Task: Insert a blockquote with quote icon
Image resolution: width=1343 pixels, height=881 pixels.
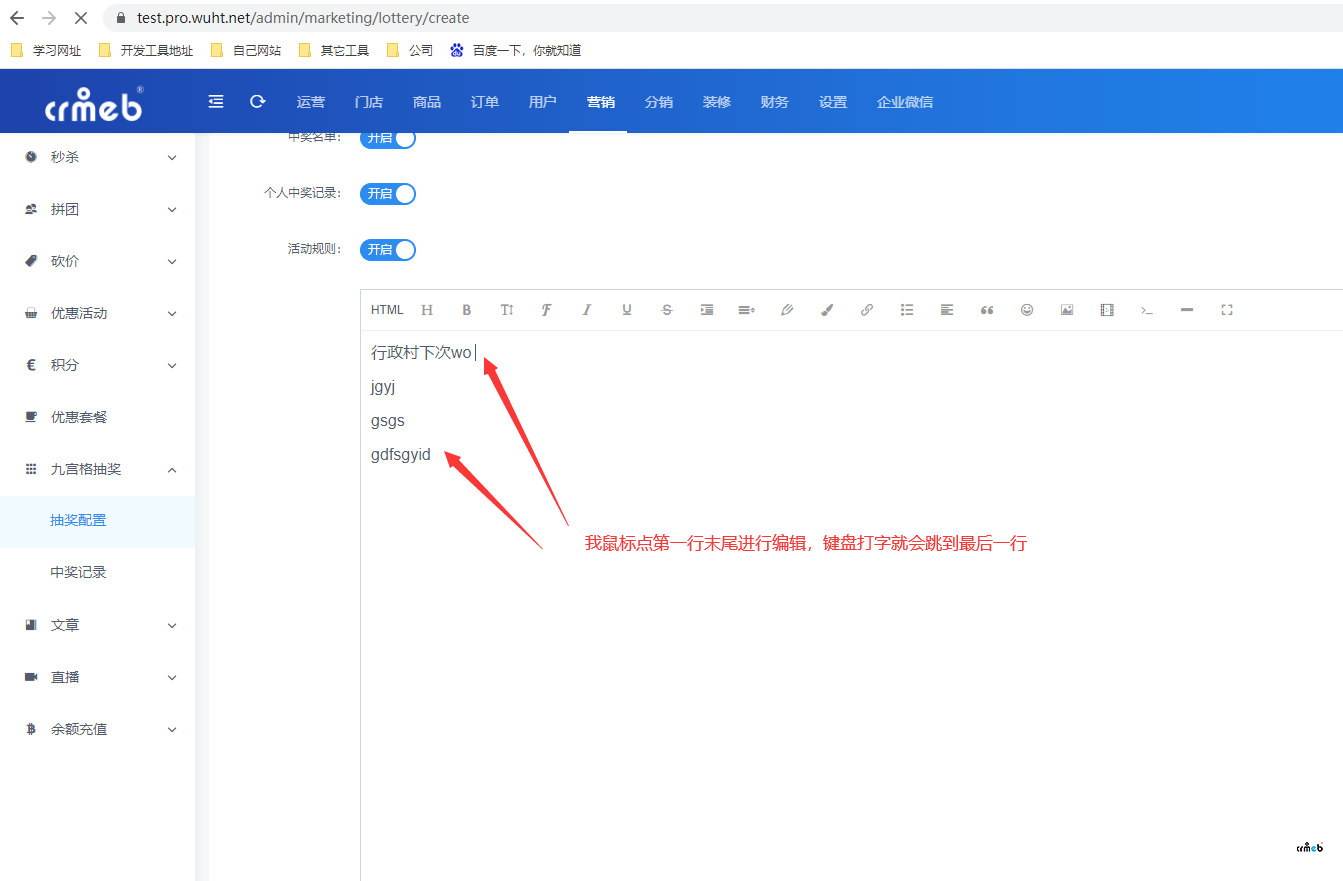Action: (x=987, y=310)
